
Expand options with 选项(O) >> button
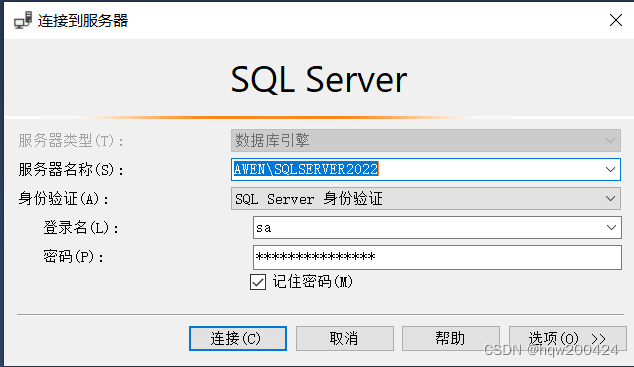568,338
